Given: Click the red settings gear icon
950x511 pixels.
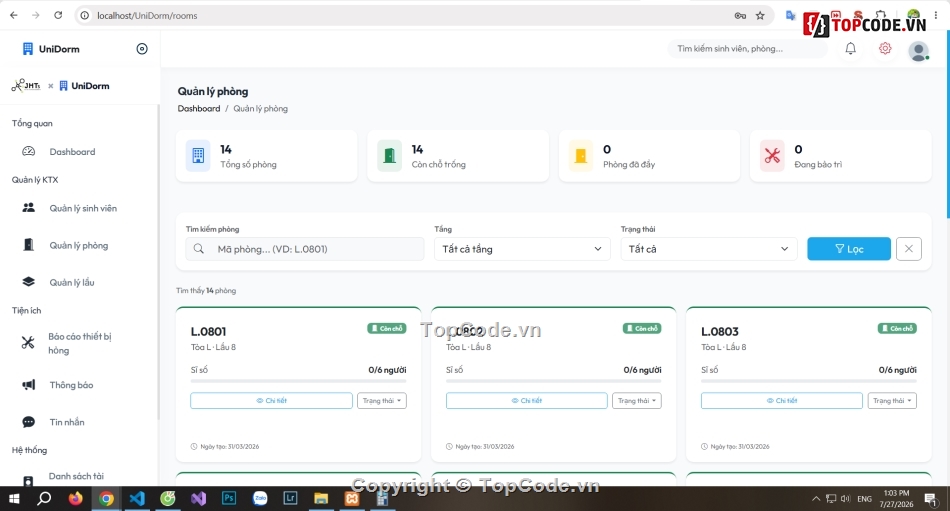Looking at the screenshot, I should [885, 48].
